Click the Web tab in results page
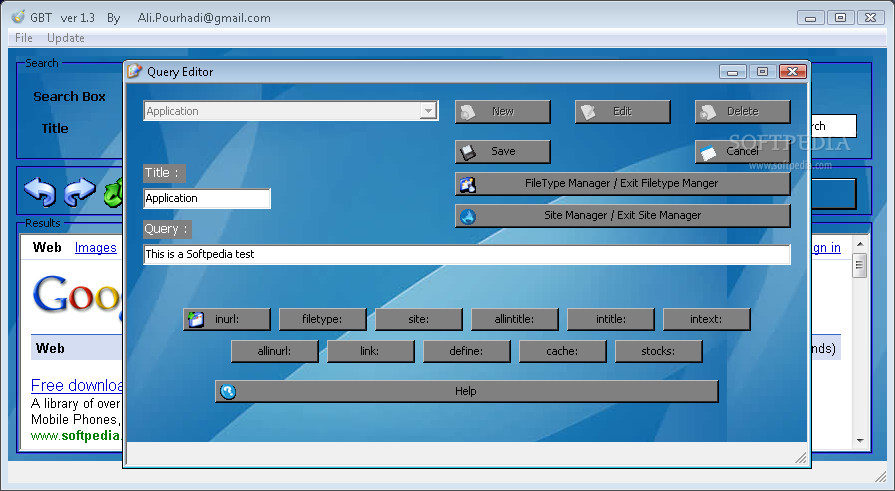This screenshot has width=895, height=491. click(47, 248)
